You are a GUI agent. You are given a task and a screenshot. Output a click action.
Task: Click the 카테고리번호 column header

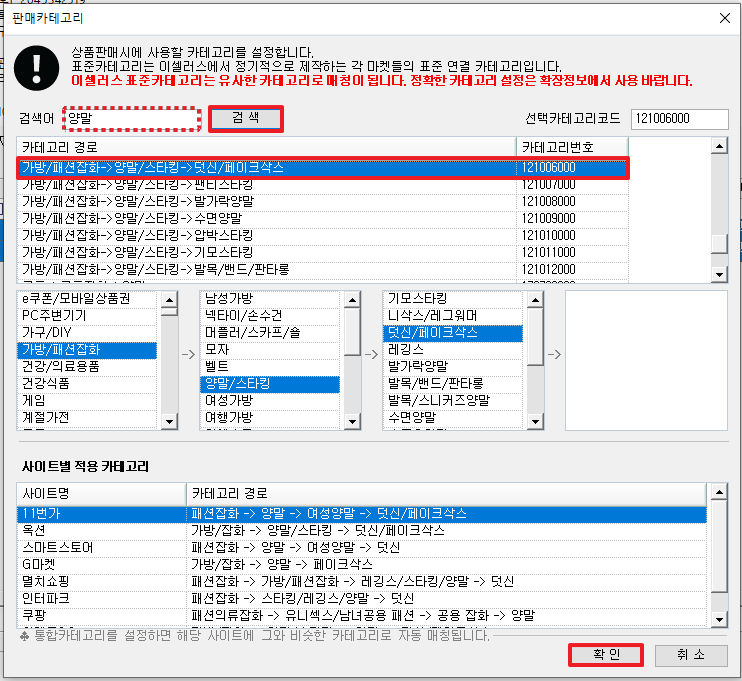(572, 147)
